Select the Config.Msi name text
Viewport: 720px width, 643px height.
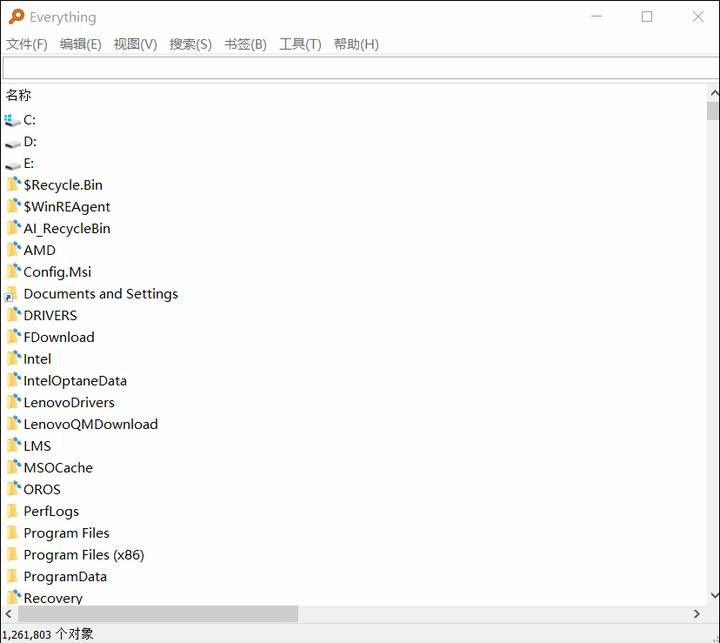pyautogui.click(x=57, y=272)
